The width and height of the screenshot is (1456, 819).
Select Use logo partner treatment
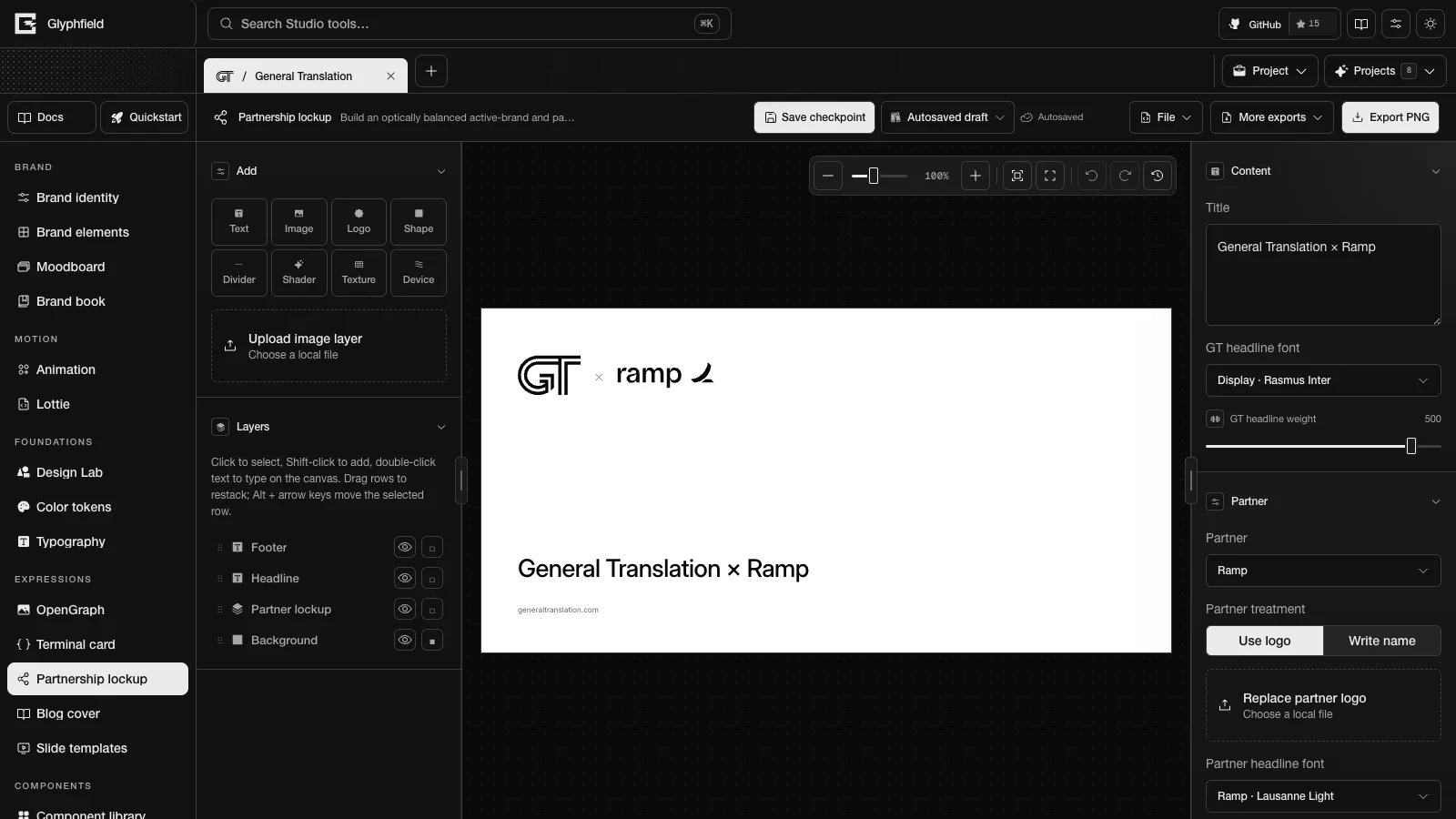coord(1265,641)
